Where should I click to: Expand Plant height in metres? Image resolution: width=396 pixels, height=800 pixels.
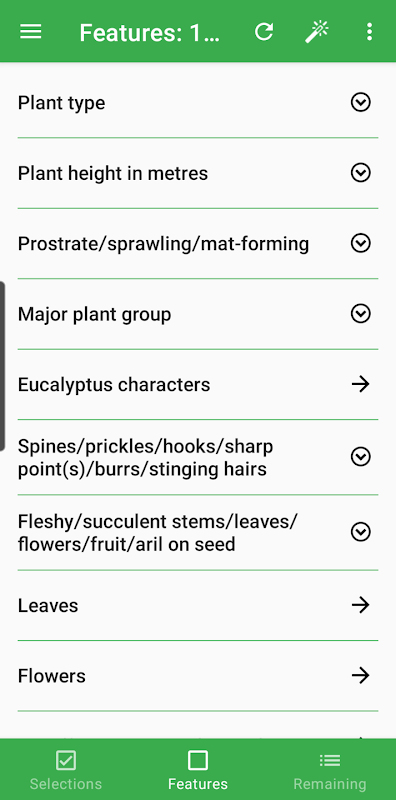point(361,173)
